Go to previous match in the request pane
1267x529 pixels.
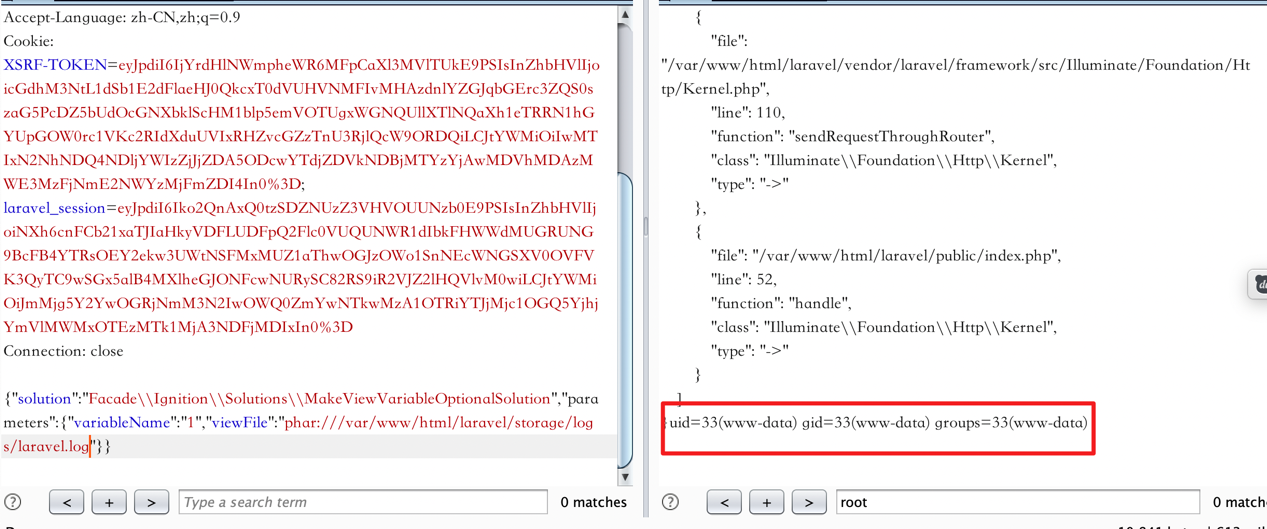pyautogui.click(x=67, y=502)
